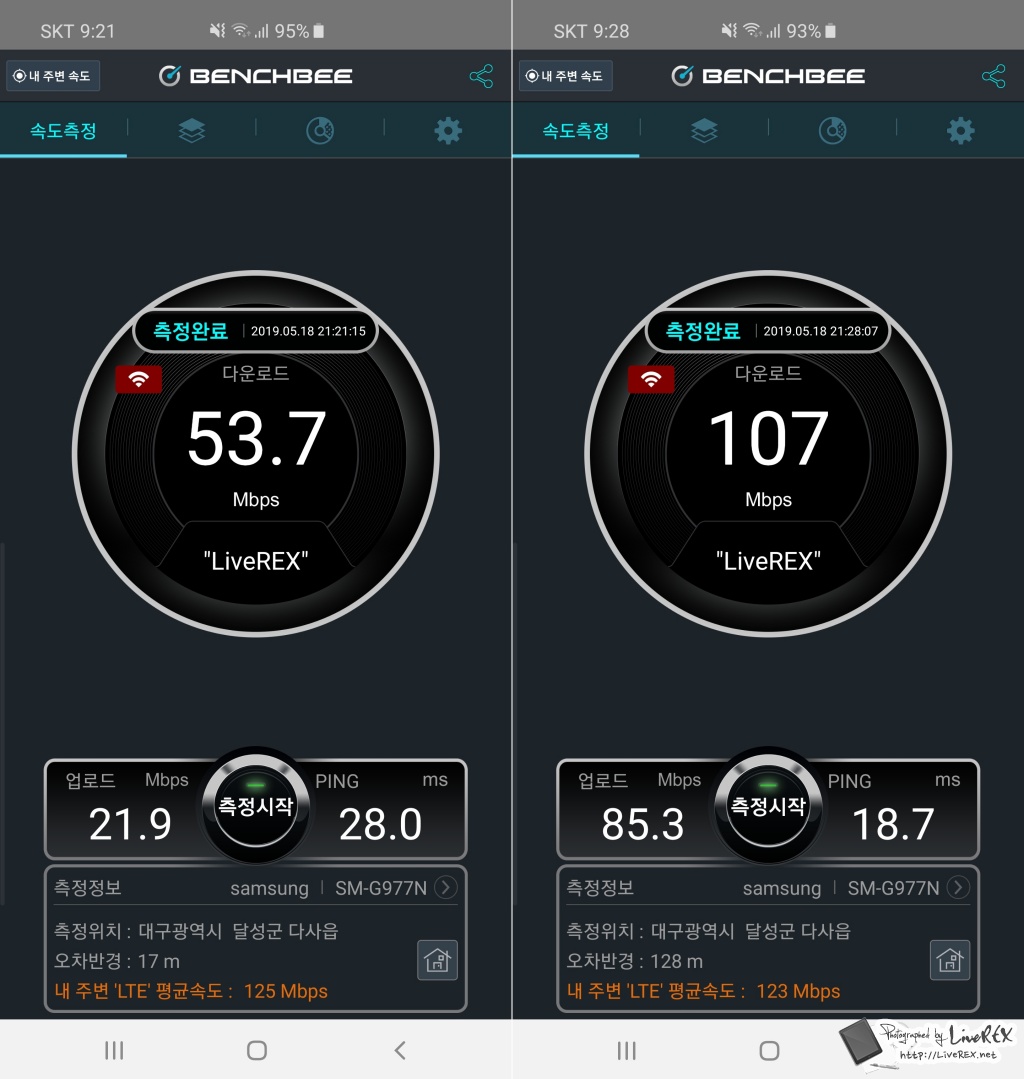The width and height of the screenshot is (1024, 1079).
Task: Tap LTE average speed 125 Mbps line
Action: tap(191, 991)
